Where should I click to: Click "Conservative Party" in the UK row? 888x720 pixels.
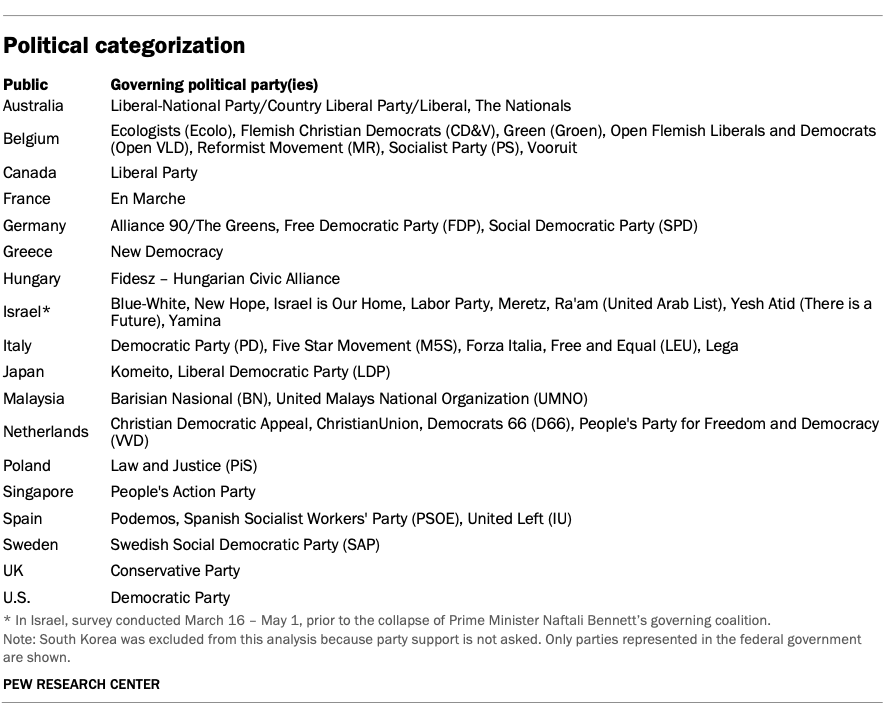tap(175, 571)
